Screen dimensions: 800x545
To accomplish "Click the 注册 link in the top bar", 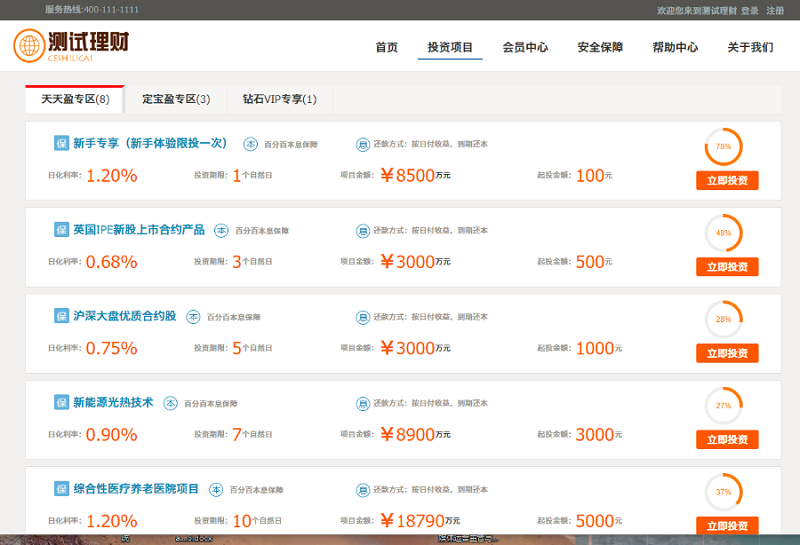I will [x=775, y=10].
